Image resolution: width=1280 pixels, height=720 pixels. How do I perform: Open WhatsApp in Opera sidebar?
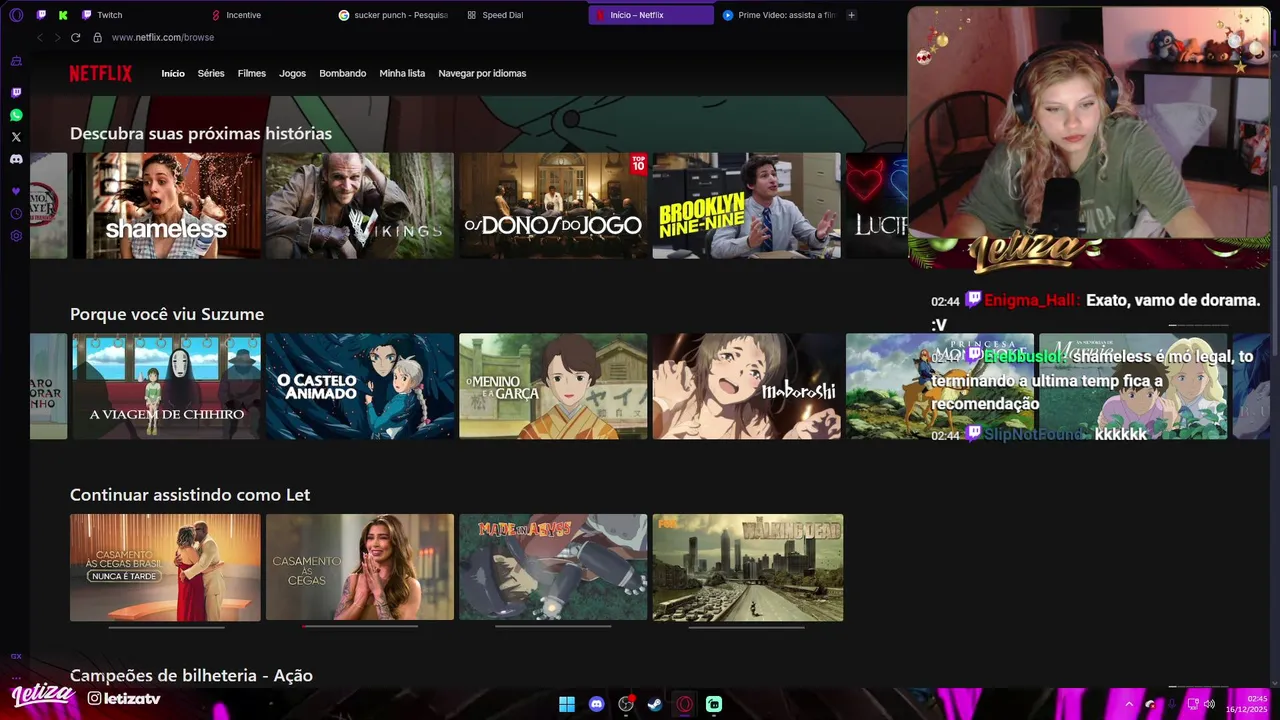(16, 115)
